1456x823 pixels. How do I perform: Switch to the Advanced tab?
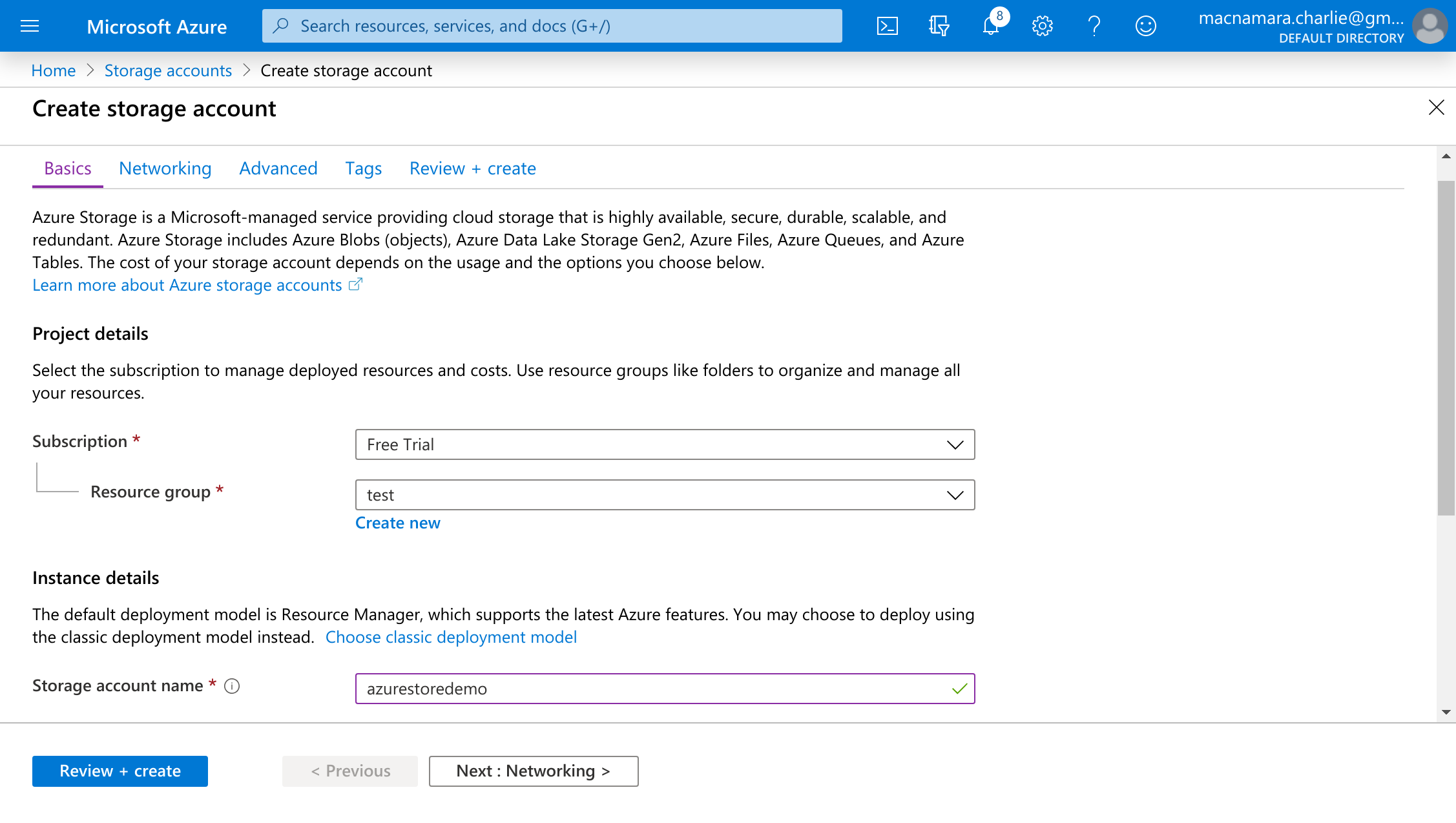pos(278,168)
